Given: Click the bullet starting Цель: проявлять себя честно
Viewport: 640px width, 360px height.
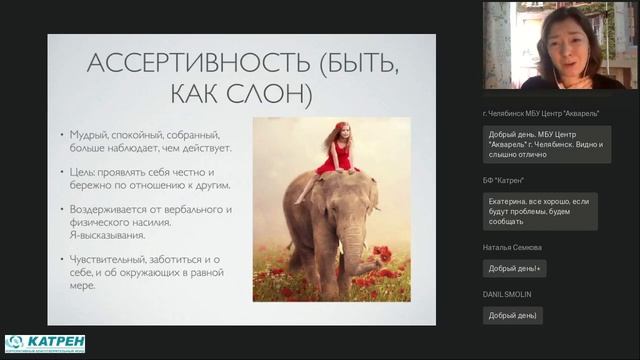Looking at the screenshot, I should coord(145,178).
